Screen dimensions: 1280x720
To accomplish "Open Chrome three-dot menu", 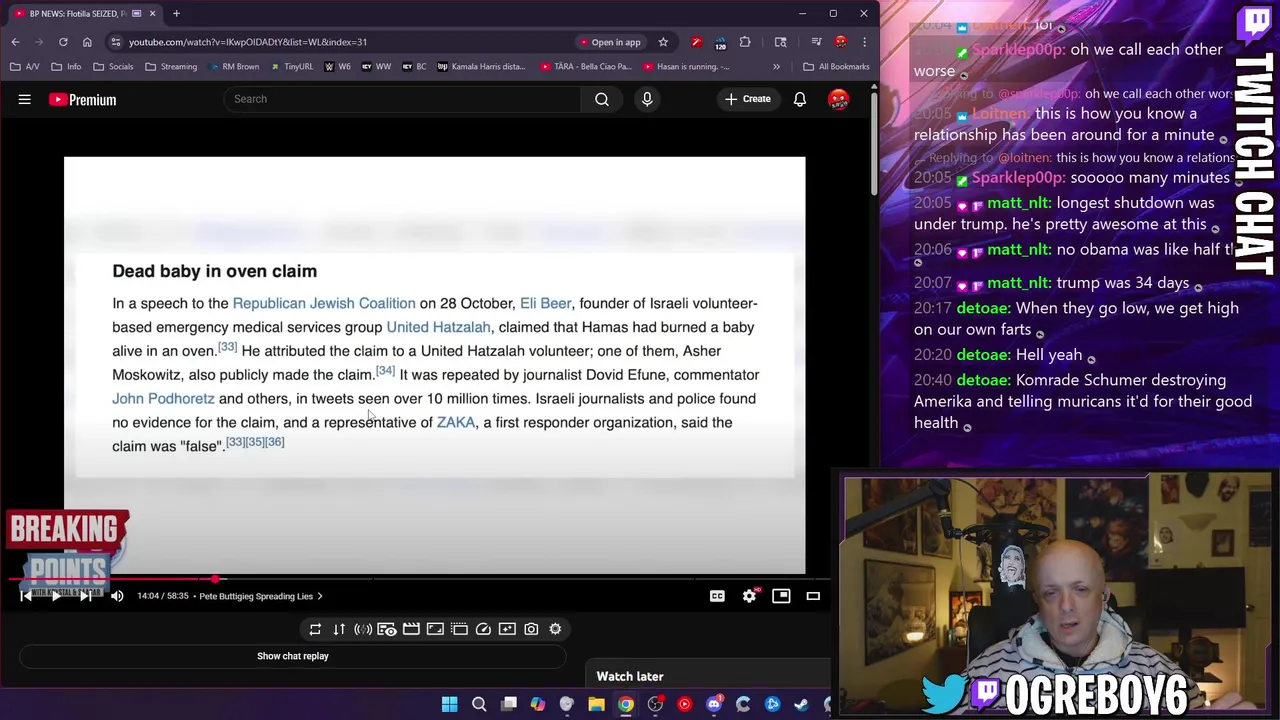I will pyautogui.click(x=864, y=42).
